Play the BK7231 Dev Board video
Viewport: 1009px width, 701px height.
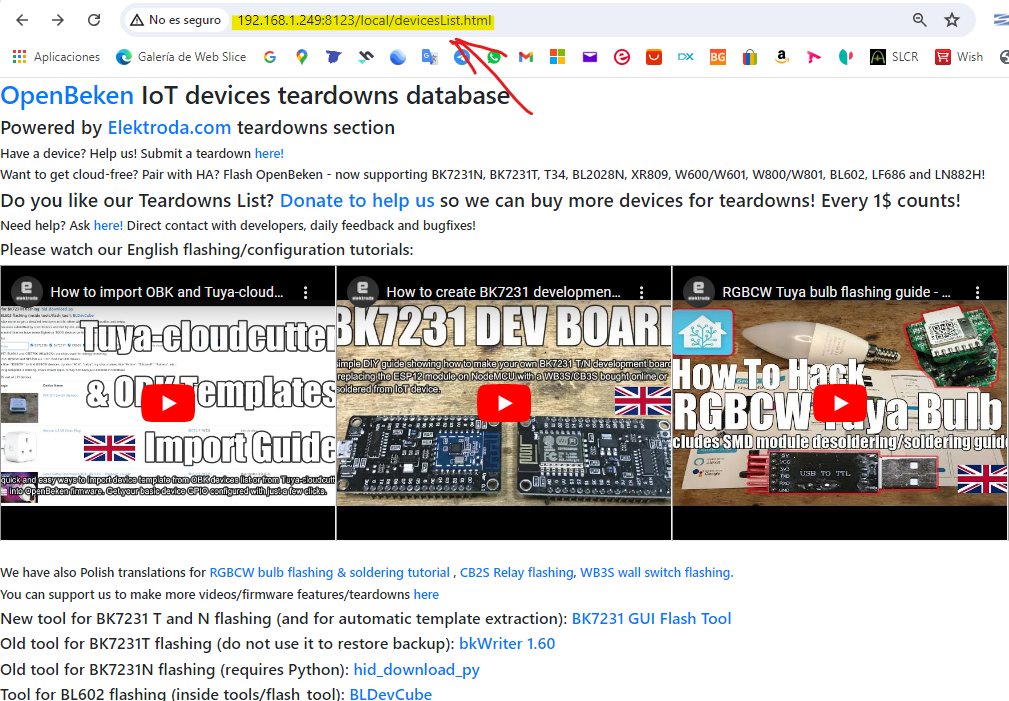point(504,403)
